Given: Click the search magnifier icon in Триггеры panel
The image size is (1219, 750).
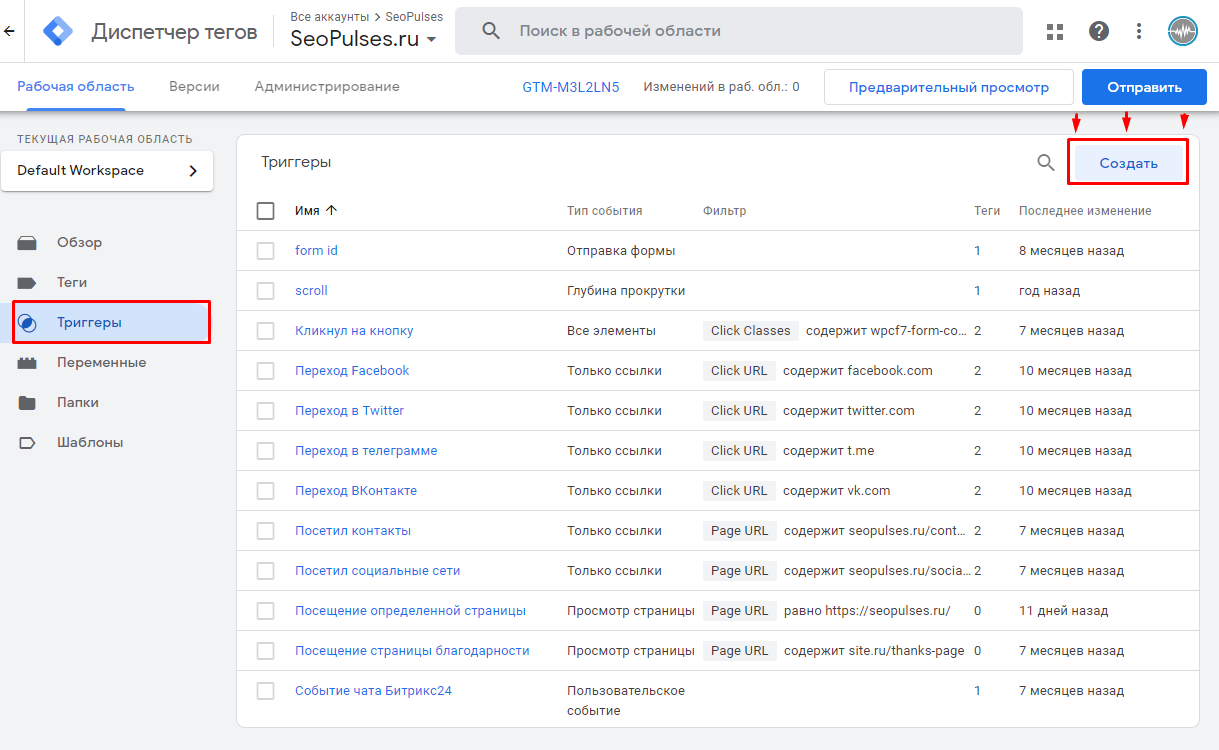Looking at the screenshot, I should (x=1046, y=163).
